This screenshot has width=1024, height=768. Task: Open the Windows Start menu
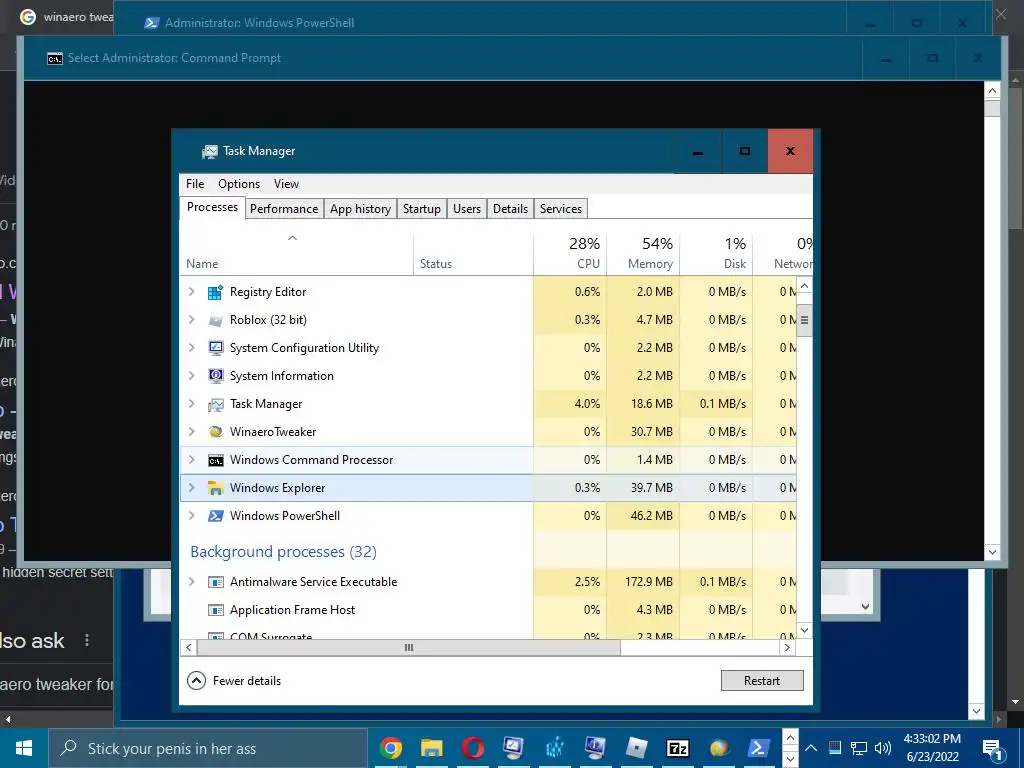24,748
